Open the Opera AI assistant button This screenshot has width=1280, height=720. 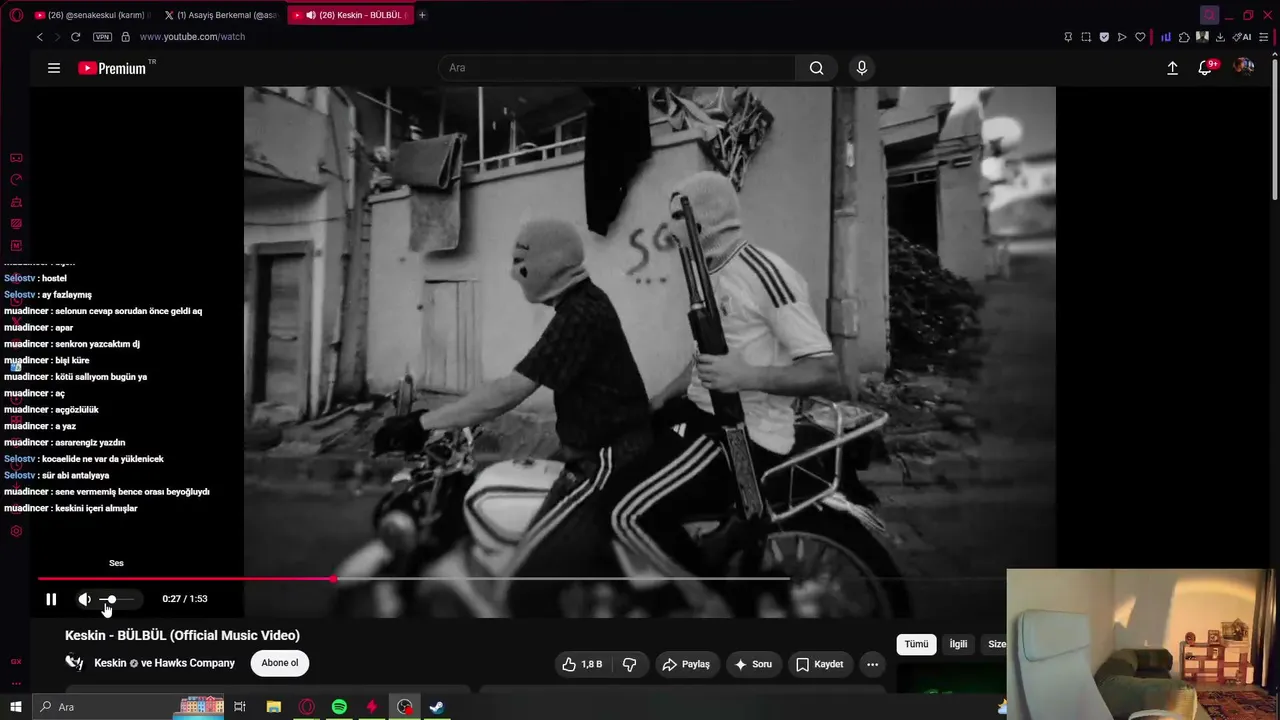(1242, 37)
